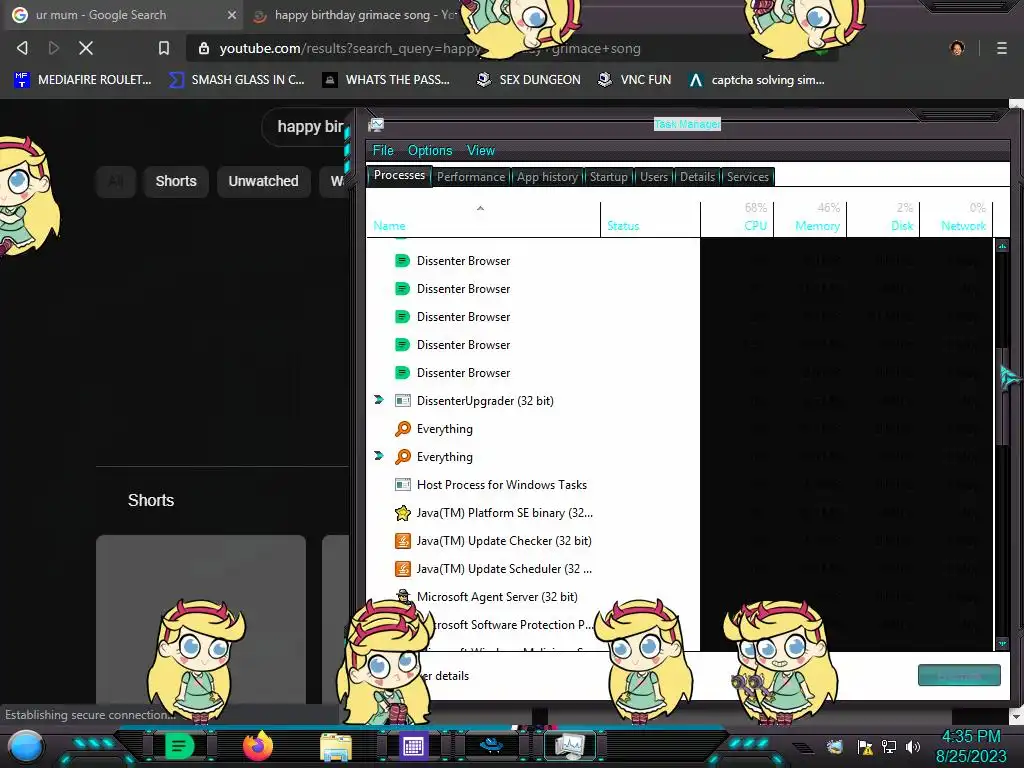Image resolution: width=1024 pixels, height=768 pixels.
Task: Sort processes by Memory column
Action: click(x=810, y=219)
